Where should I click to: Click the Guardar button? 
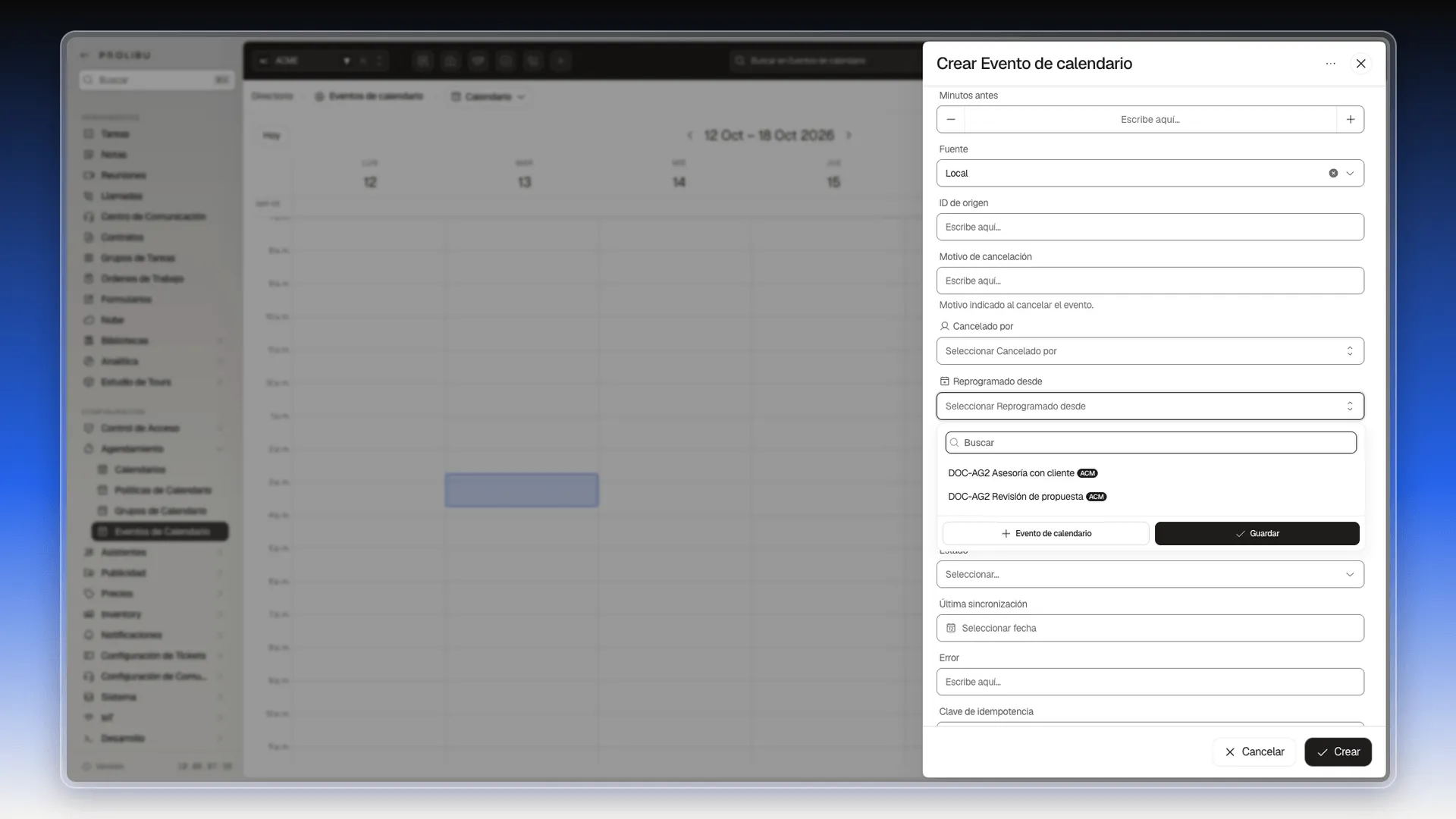(1257, 534)
